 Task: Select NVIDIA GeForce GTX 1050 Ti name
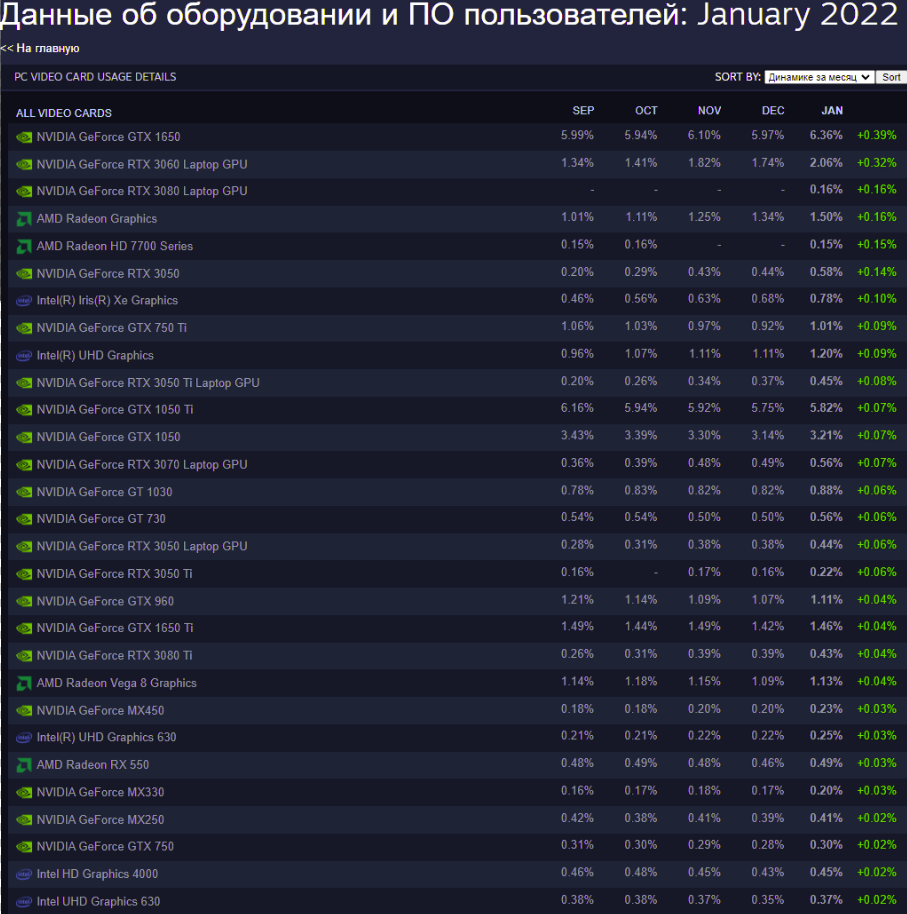click(x=115, y=409)
